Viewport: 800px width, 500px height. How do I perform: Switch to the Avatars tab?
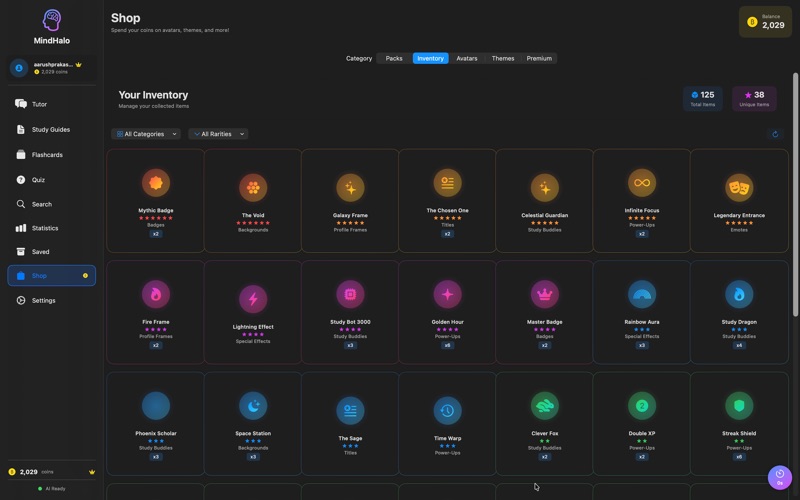(467, 59)
